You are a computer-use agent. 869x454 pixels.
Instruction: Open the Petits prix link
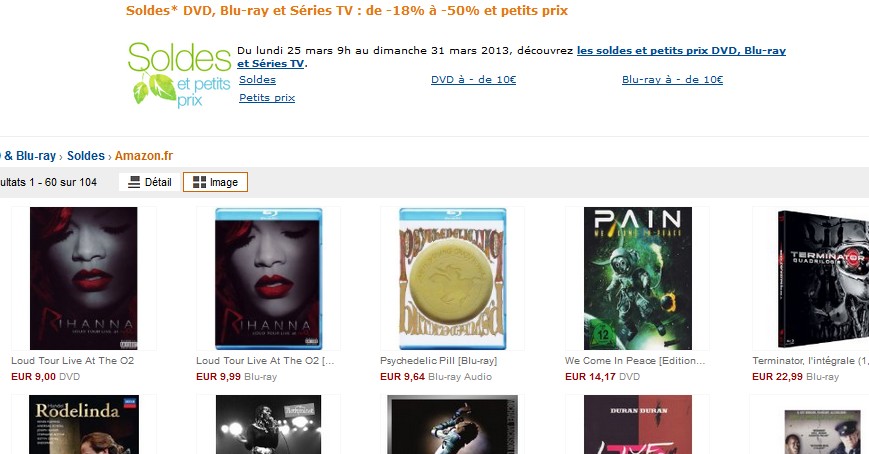(x=267, y=98)
